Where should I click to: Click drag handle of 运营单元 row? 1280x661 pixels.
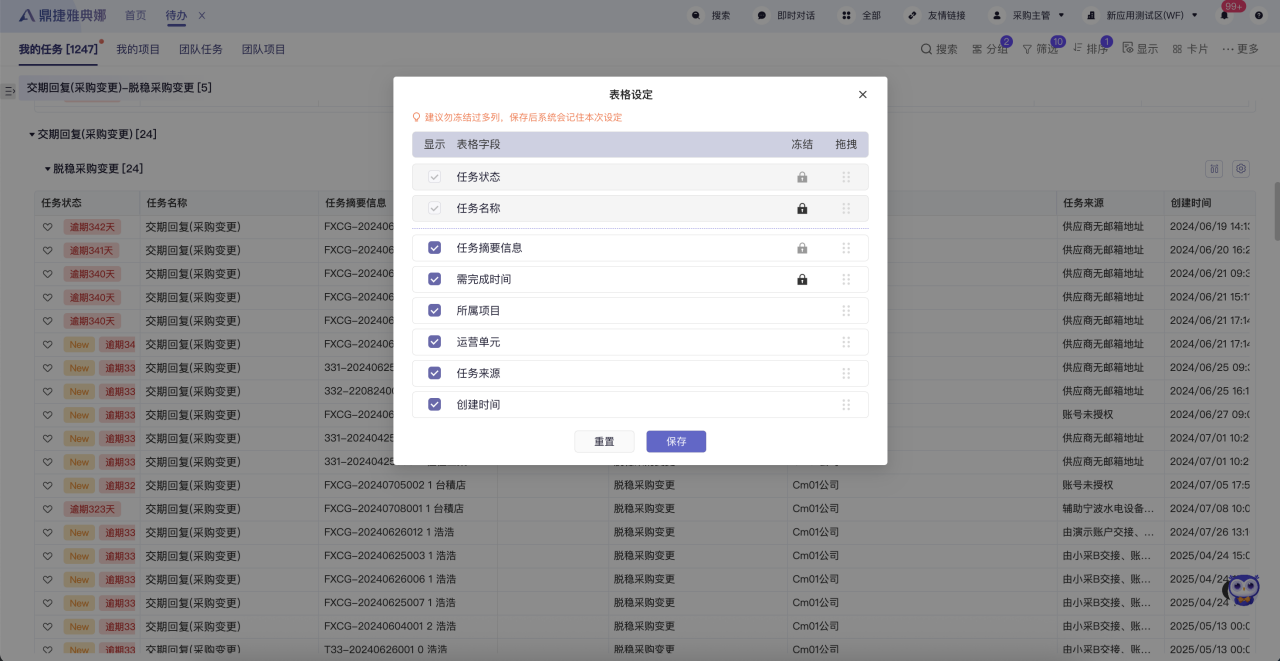point(846,342)
